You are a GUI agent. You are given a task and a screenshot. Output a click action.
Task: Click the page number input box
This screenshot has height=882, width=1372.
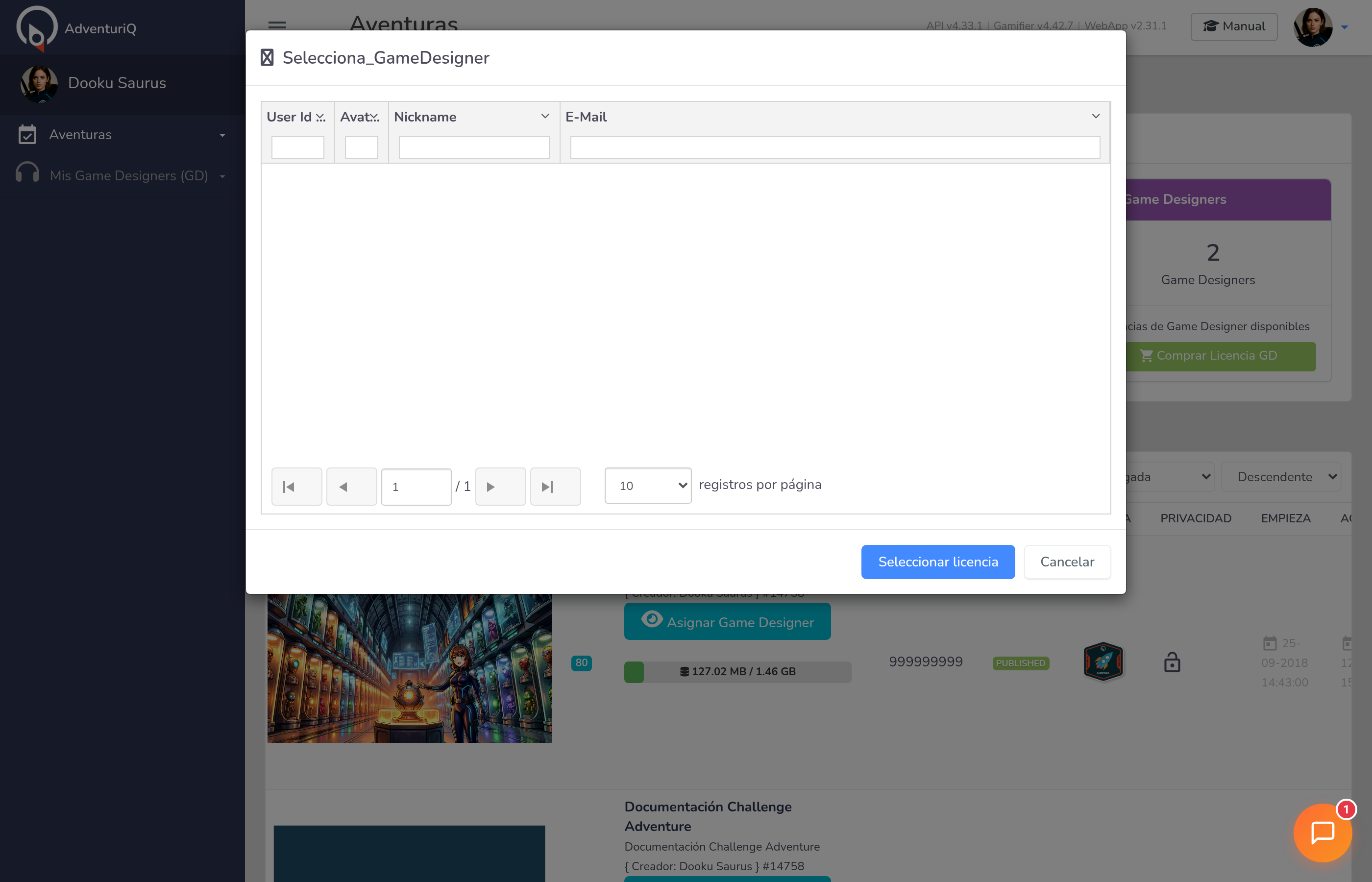pos(416,486)
